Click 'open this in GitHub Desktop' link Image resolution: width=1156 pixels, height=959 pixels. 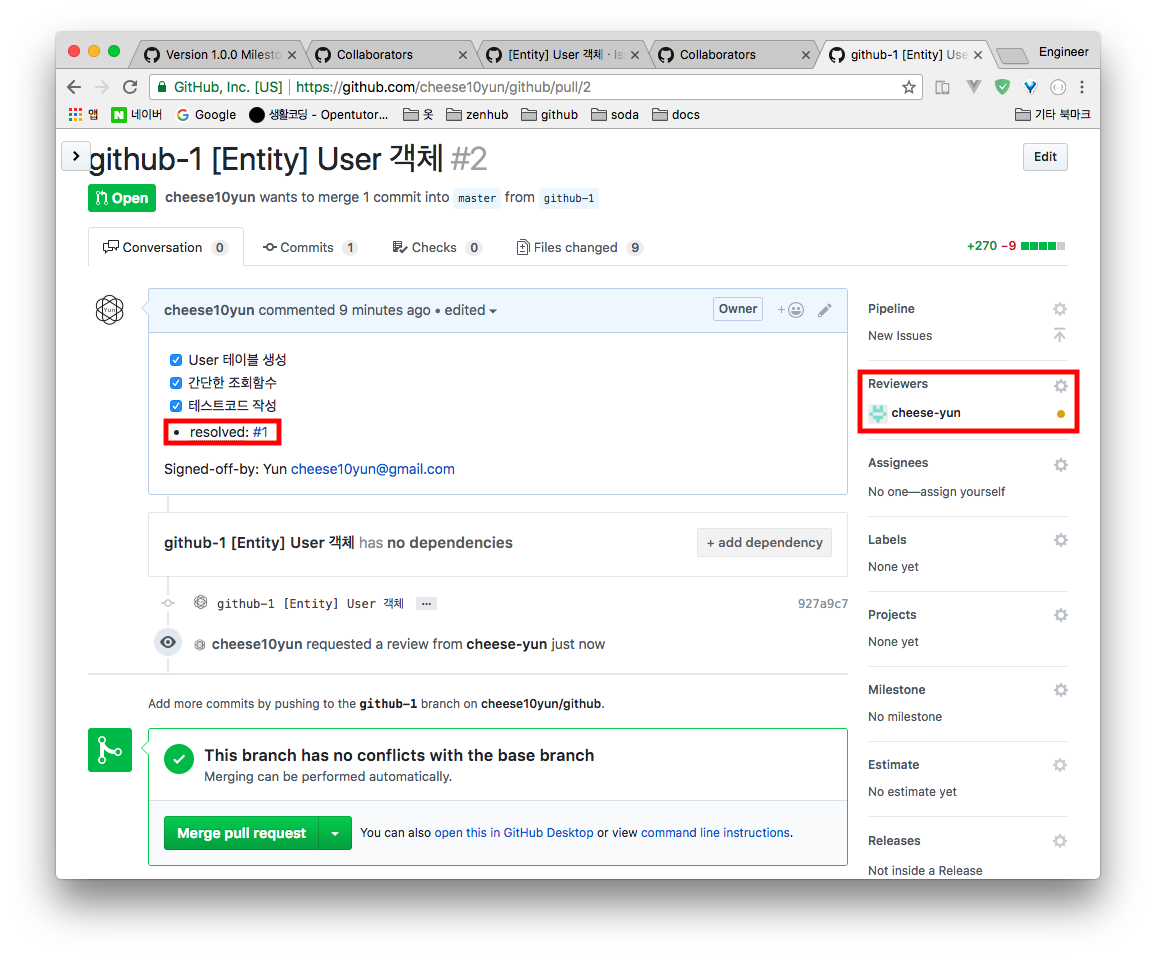click(514, 833)
